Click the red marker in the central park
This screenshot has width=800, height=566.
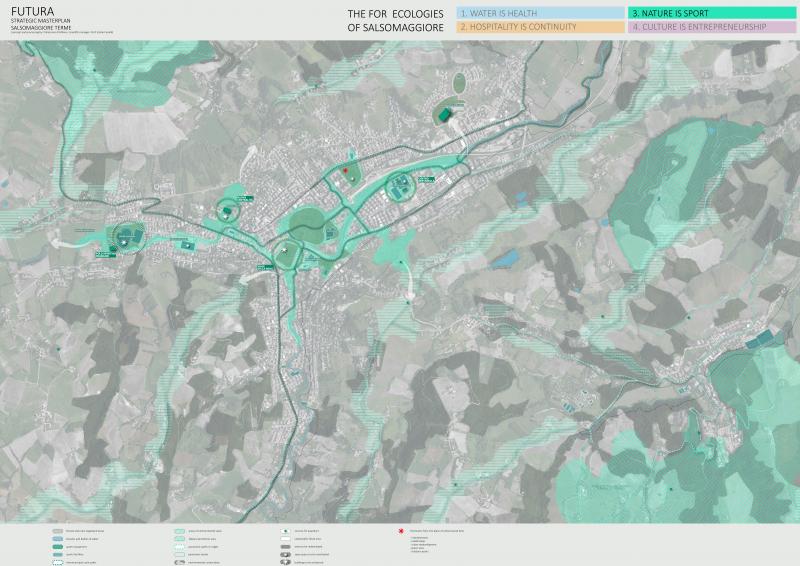[x=345, y=172]
